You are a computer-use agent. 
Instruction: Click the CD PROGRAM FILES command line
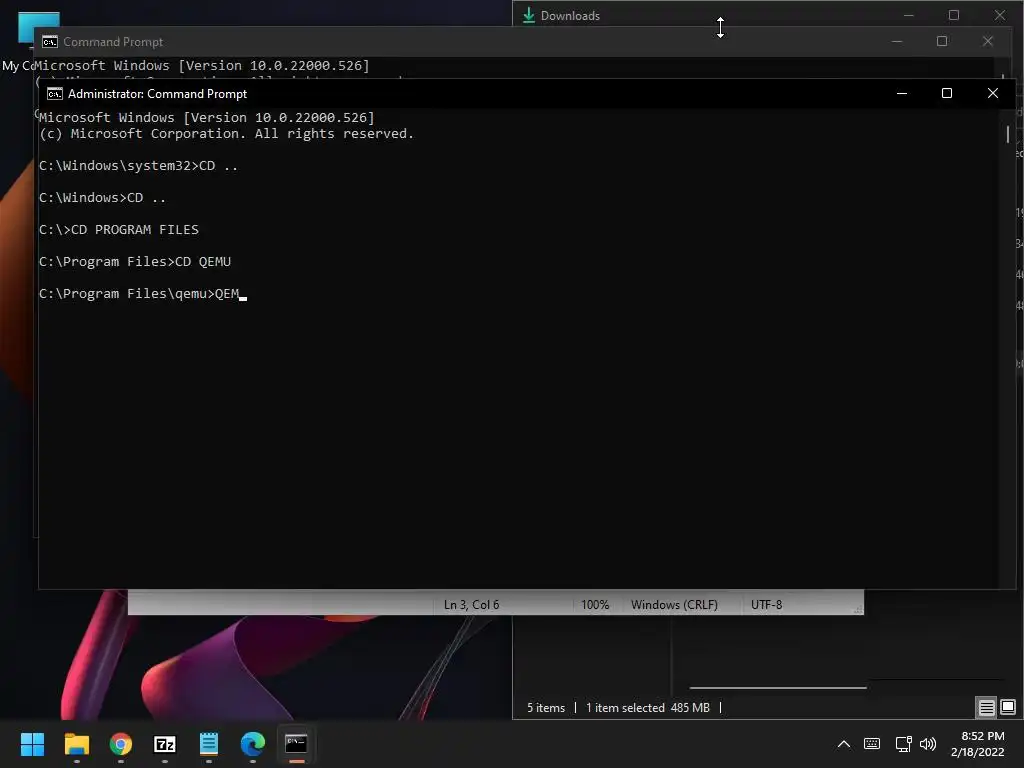point(119,230)
